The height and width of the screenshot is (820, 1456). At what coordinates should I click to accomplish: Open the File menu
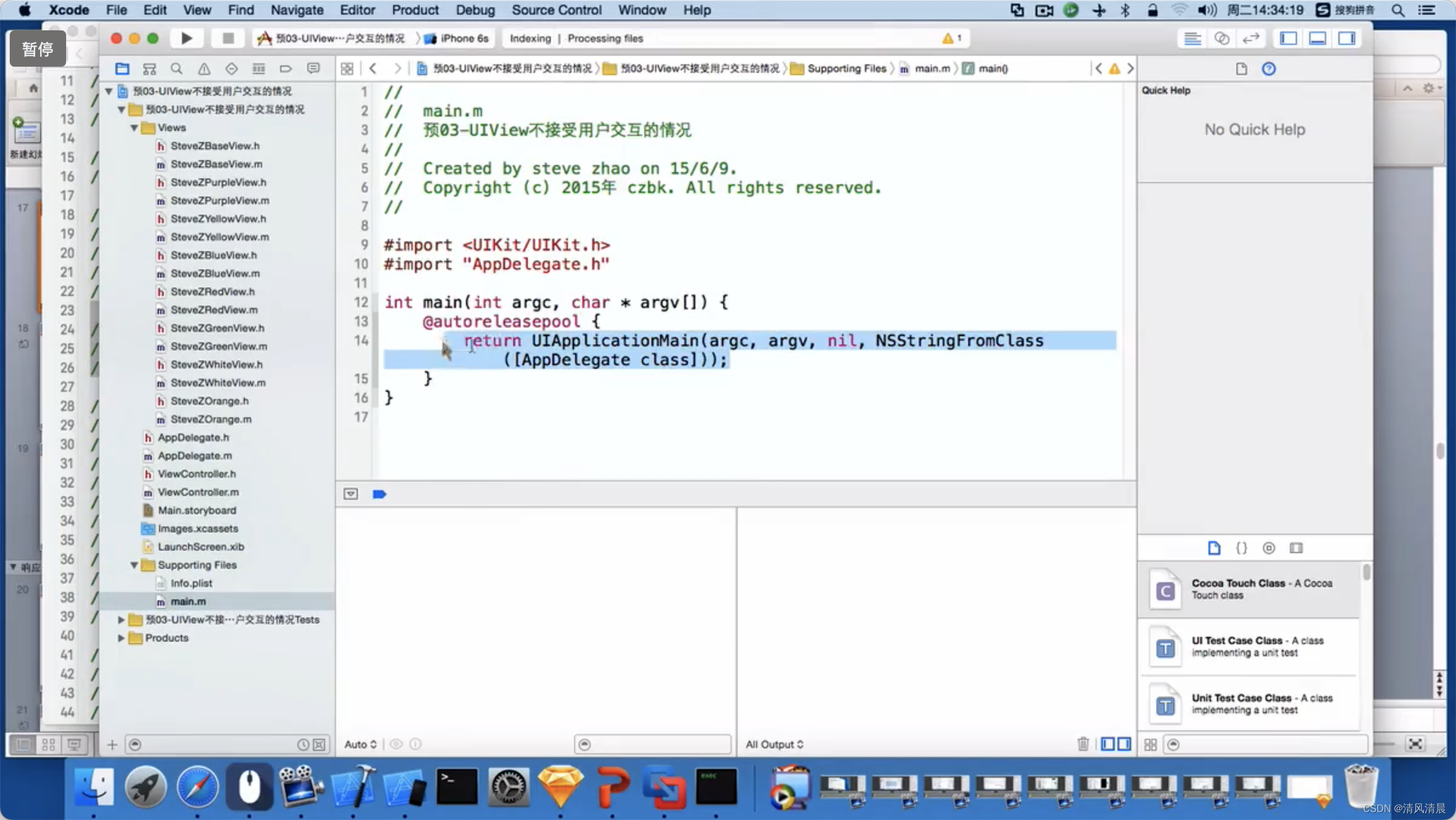[x=116, y=10]
